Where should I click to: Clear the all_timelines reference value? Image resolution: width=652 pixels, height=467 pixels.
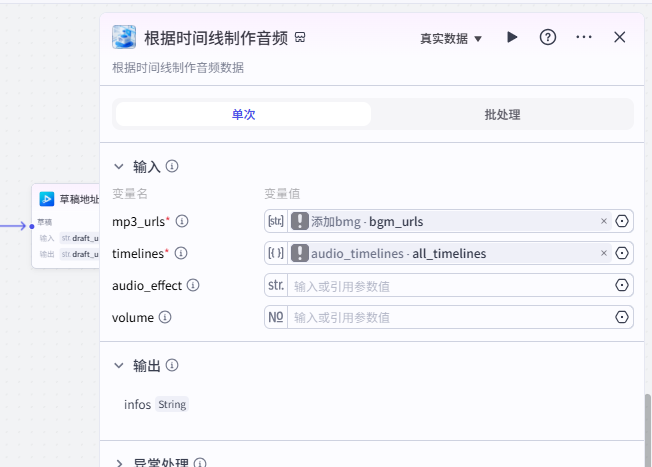click(x=604, y=253)
